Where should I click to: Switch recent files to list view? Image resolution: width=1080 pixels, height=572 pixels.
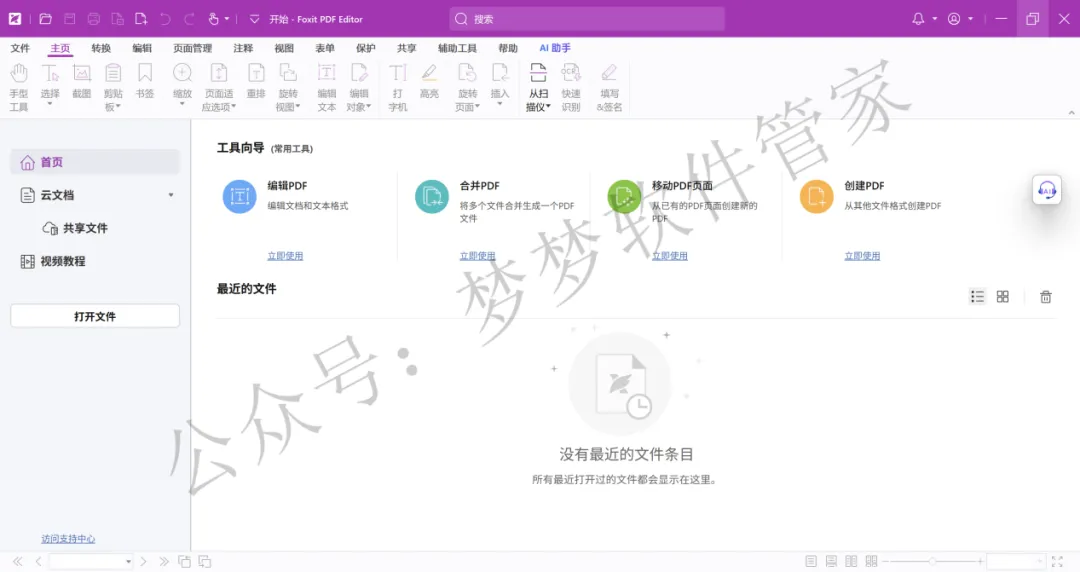(x=977, y=297)
